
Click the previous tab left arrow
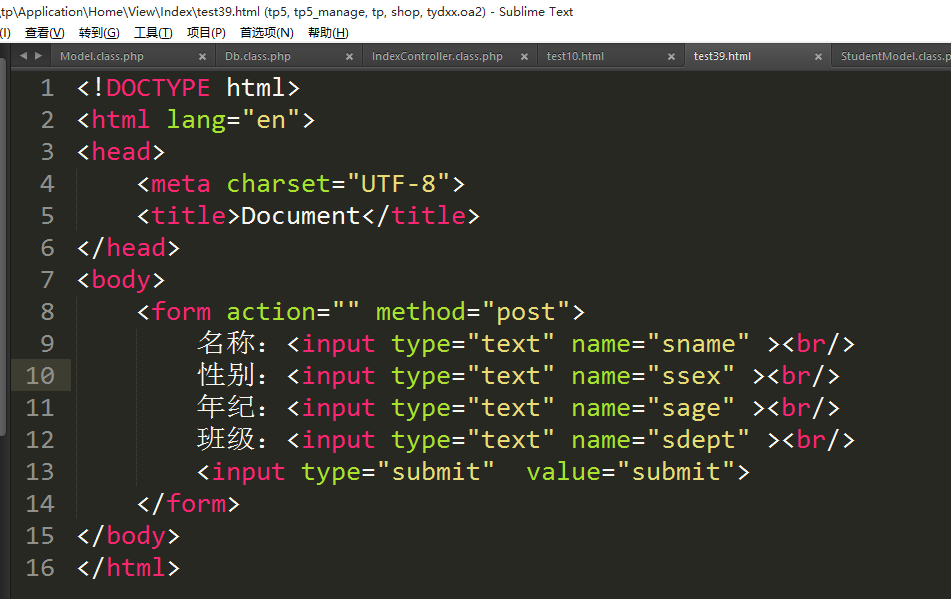(x=23, y=56)
